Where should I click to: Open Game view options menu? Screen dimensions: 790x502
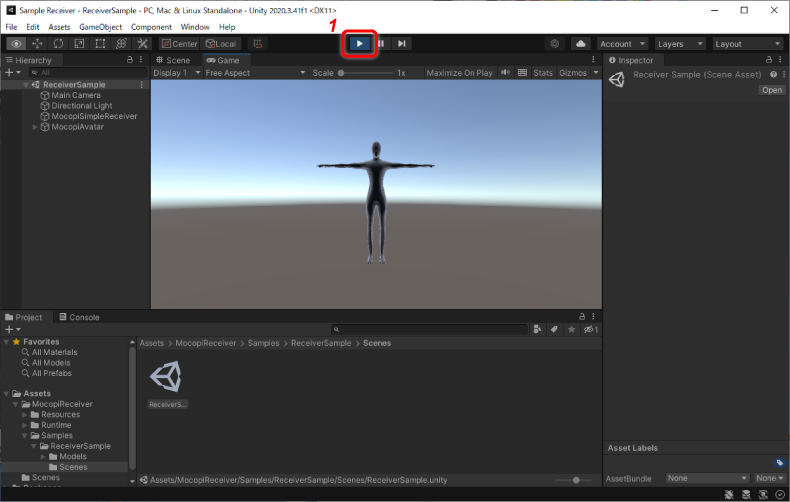pos(594,59)
